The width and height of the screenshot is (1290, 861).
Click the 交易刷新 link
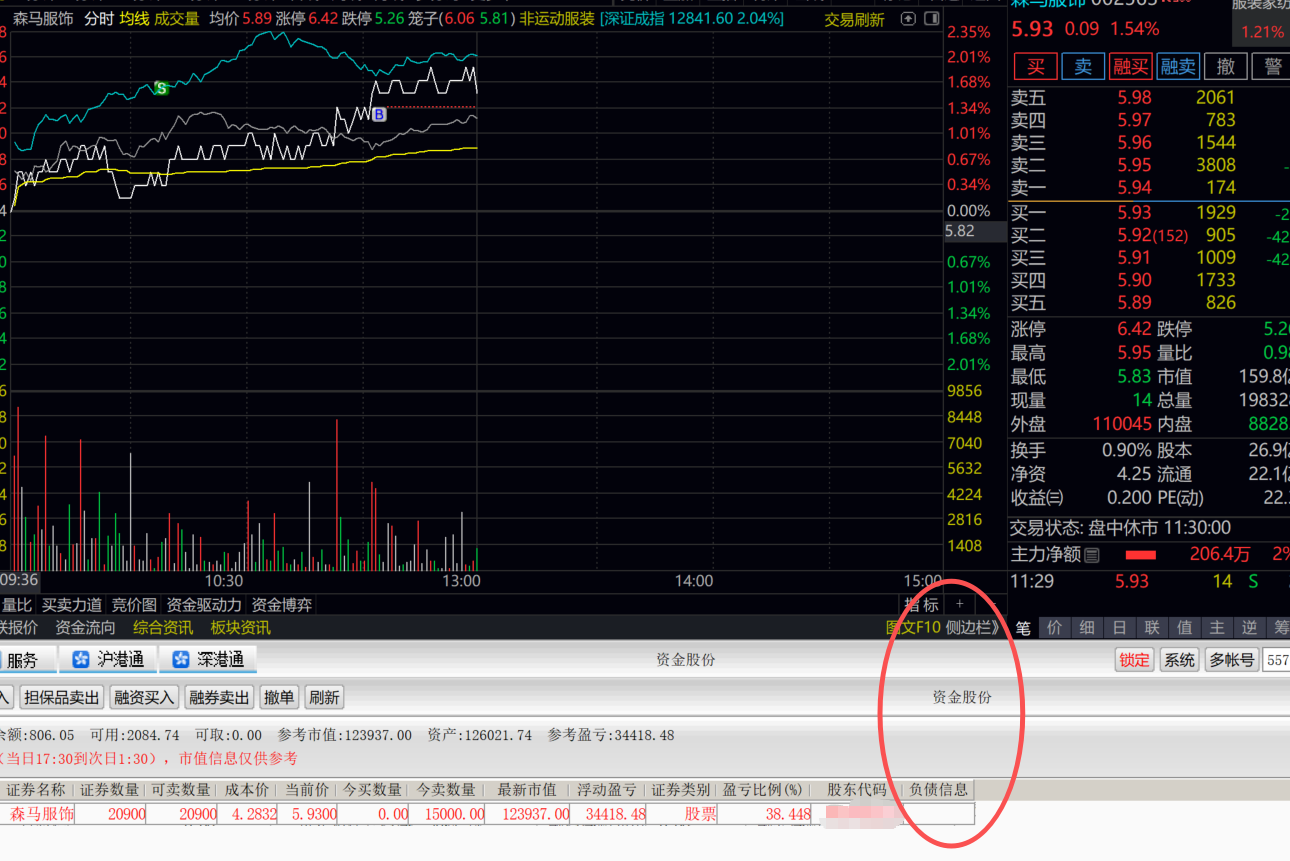point(854,19)
